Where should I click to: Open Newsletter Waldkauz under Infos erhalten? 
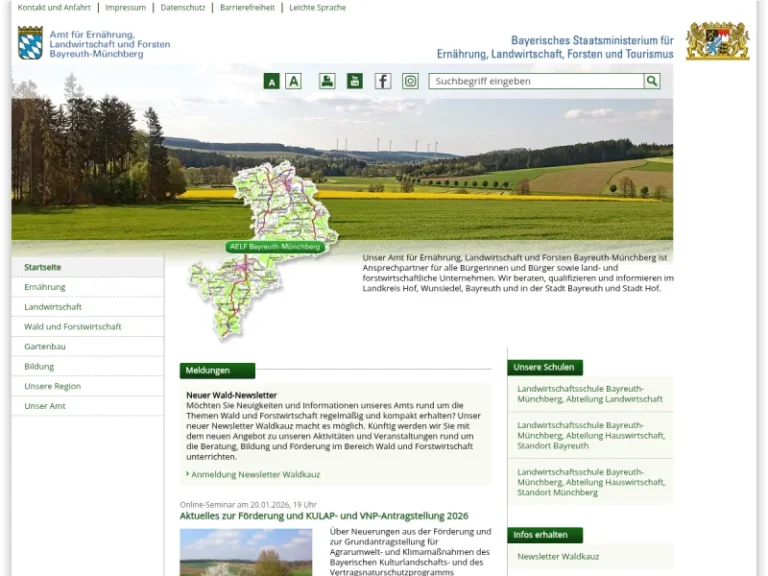[558, 556]
